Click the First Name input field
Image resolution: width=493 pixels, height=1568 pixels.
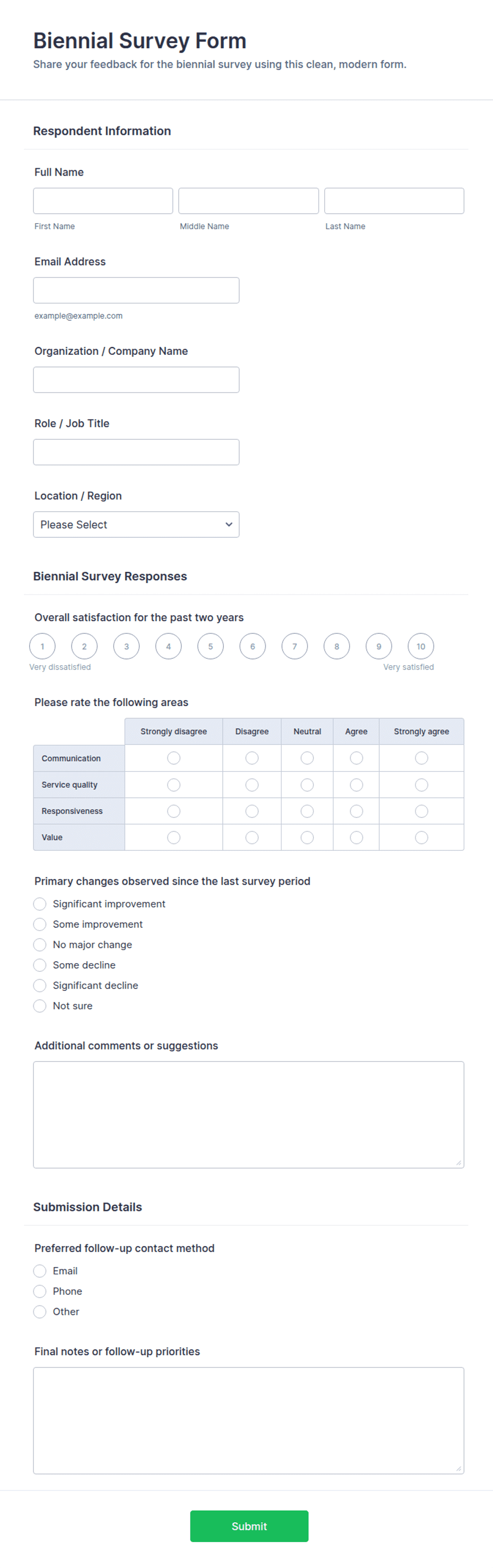click(x=103, y=201)
